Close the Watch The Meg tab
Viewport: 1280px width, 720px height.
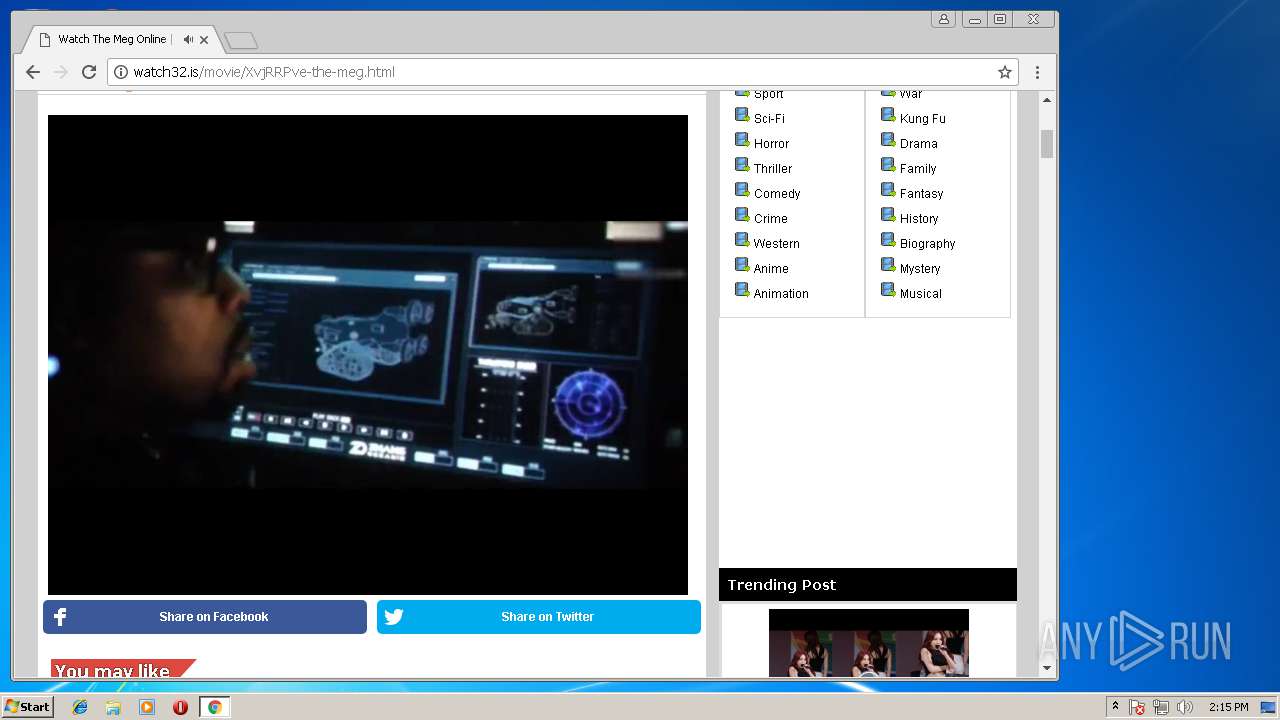click(x=204, y=40)
